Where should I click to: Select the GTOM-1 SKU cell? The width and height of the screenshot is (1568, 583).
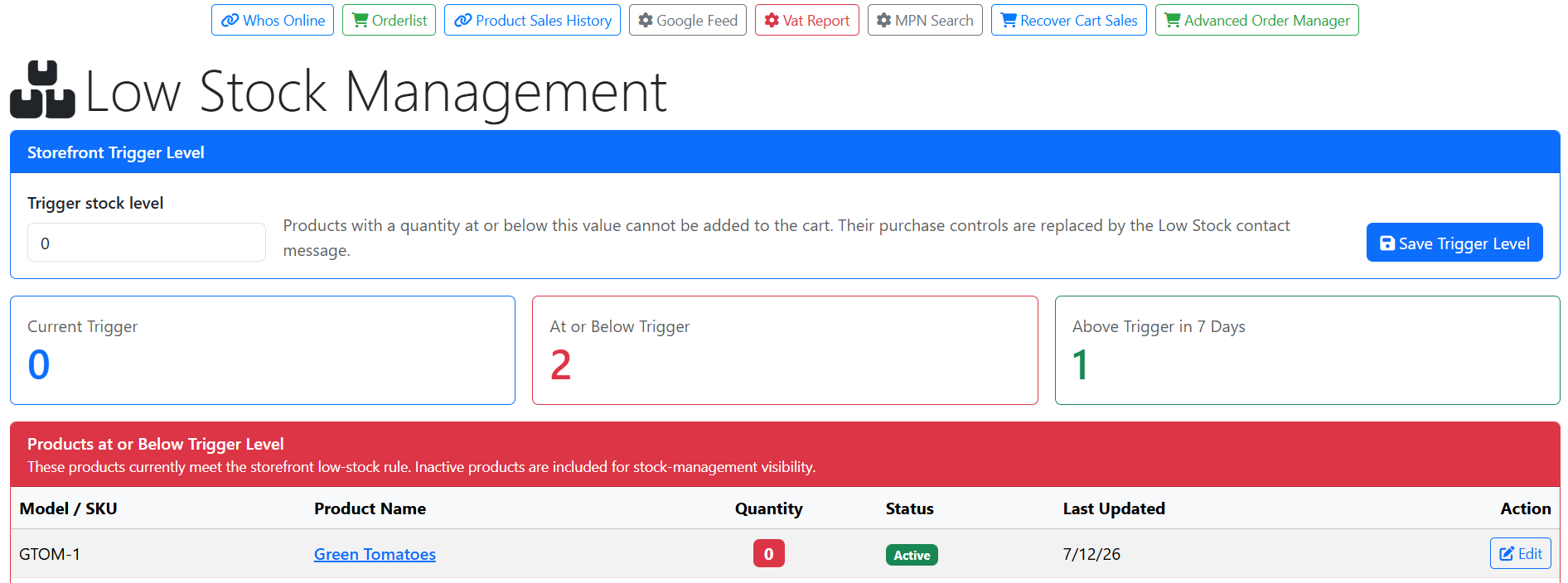click(x=50, y=554)
